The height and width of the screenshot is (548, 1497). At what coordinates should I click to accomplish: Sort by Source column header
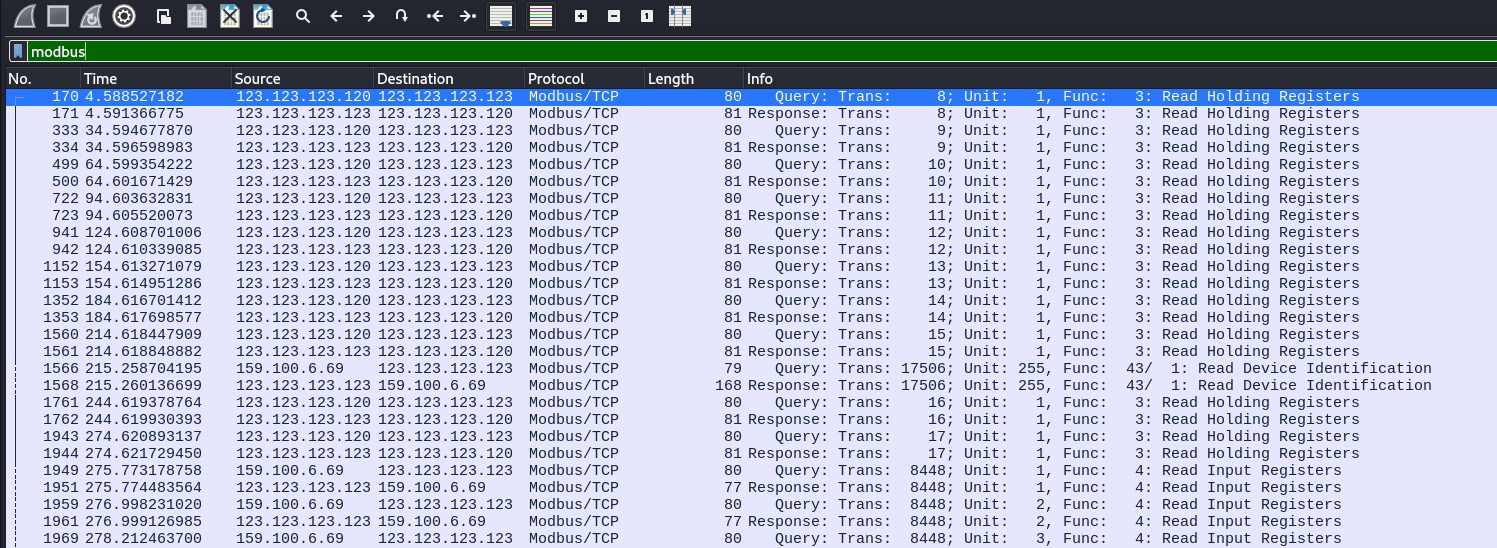[303, 79]
